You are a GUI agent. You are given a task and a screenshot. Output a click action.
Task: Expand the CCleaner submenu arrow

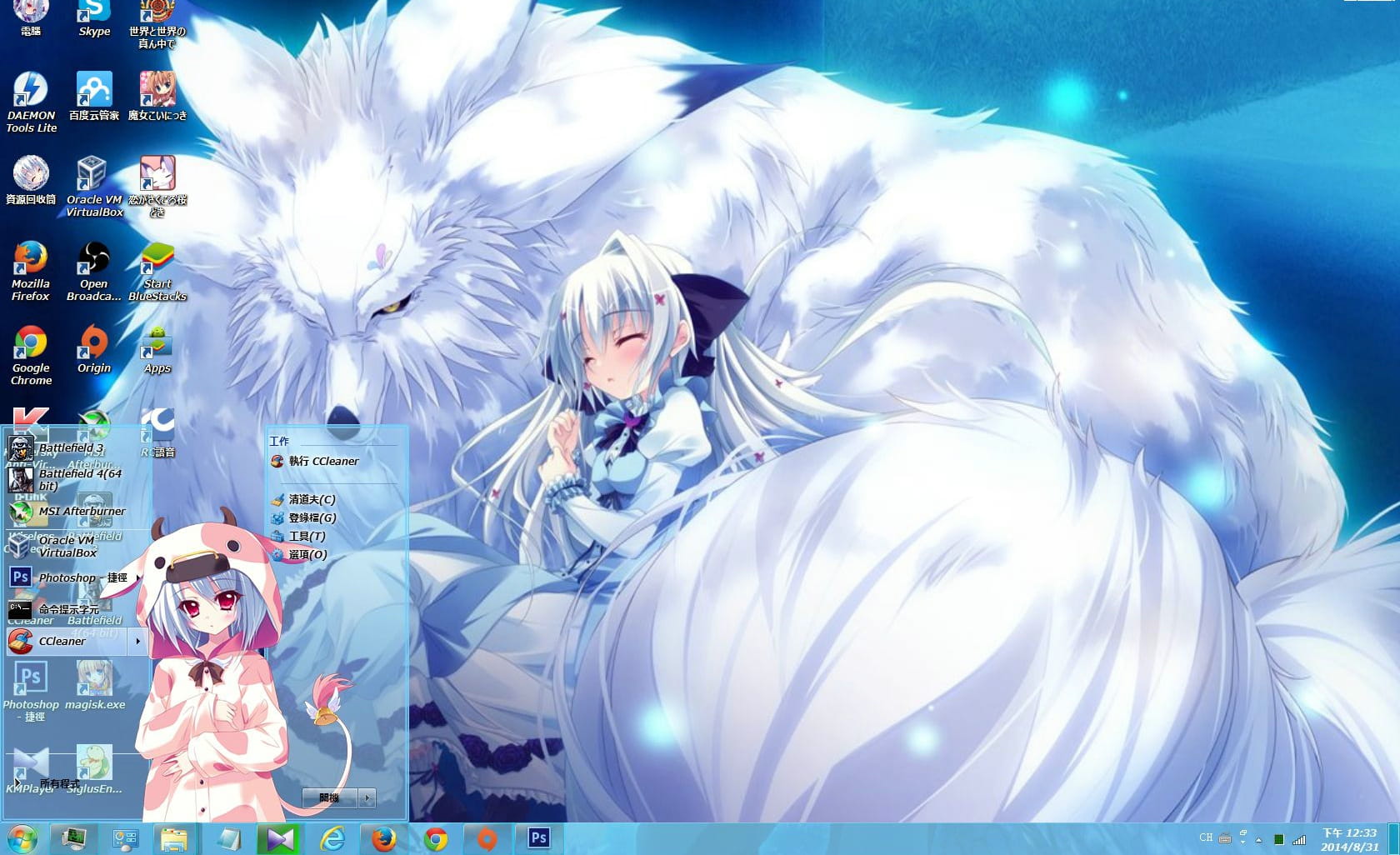click(x=136, y=642)
